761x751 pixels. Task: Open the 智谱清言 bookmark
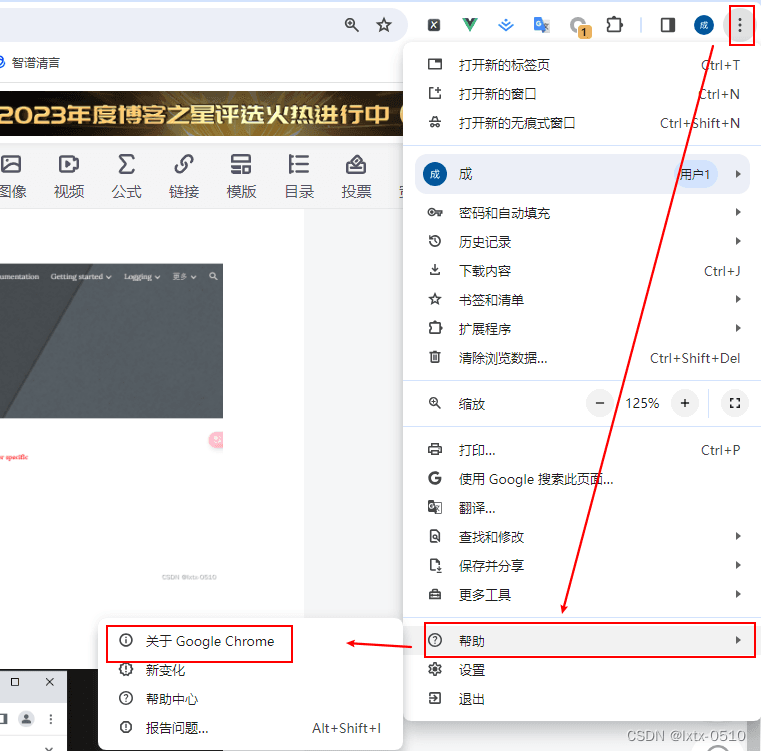click(x=30, y=63)
